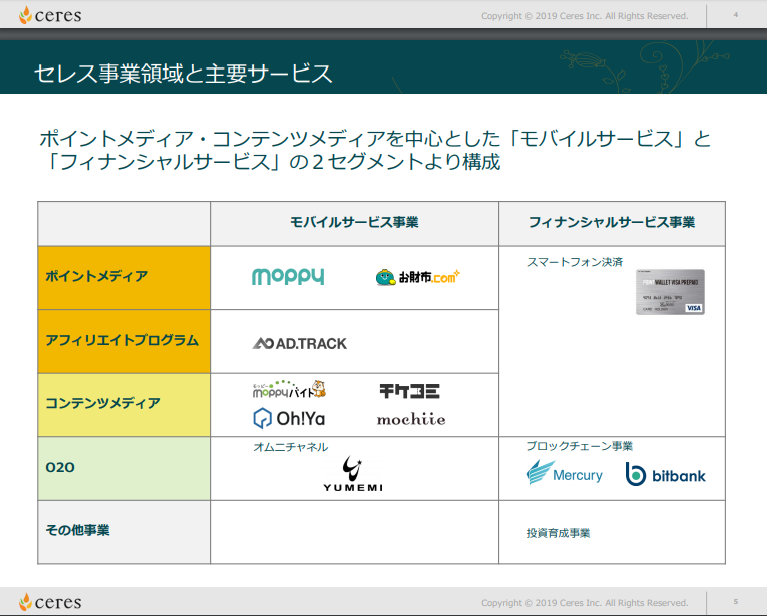Screen dimensions: 767x616
Task: Click the slide title セレス事業領域と主要サービス
Action: [x=183, y=74]
